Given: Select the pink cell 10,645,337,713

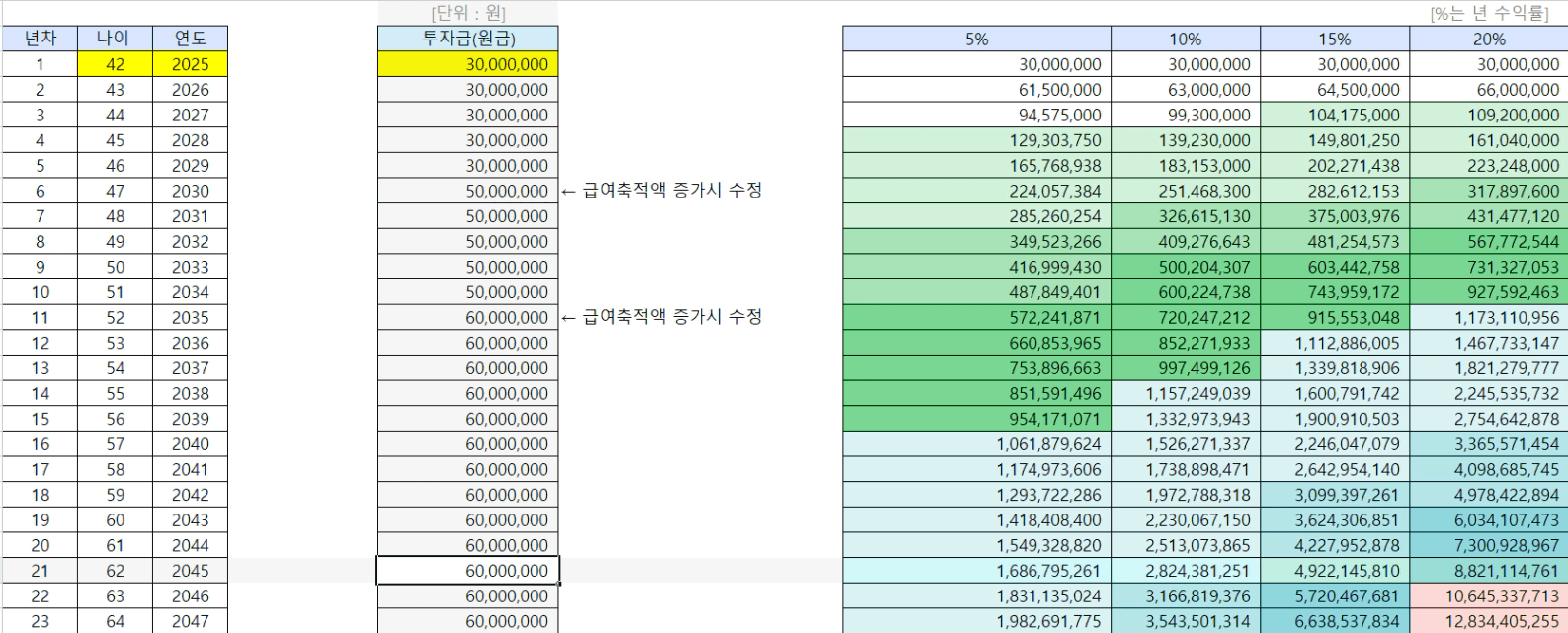Looking at the screenshot, I should pyautogui.click(x=1488, y=596).
